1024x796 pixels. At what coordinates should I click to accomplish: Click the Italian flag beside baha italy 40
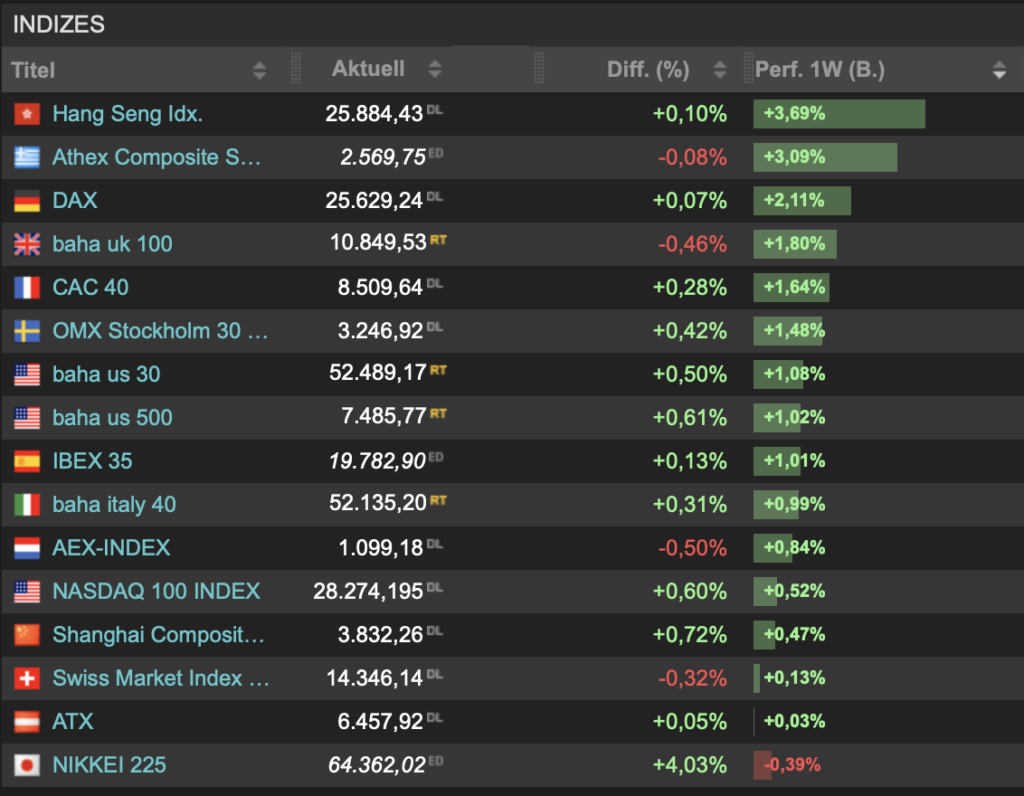click(x=27, y=505)
